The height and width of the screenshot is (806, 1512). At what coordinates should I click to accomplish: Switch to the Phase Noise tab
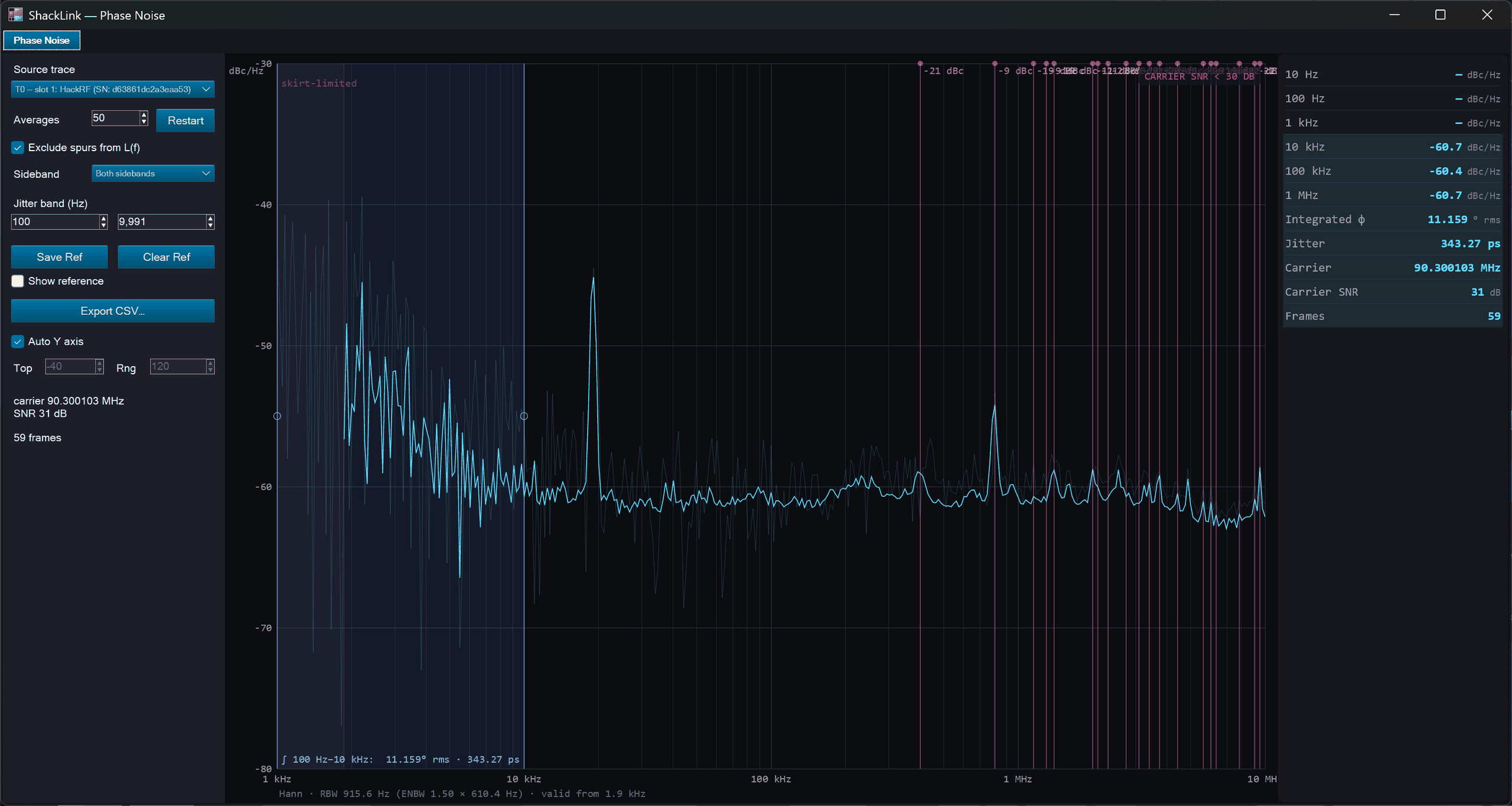point(41,40)
